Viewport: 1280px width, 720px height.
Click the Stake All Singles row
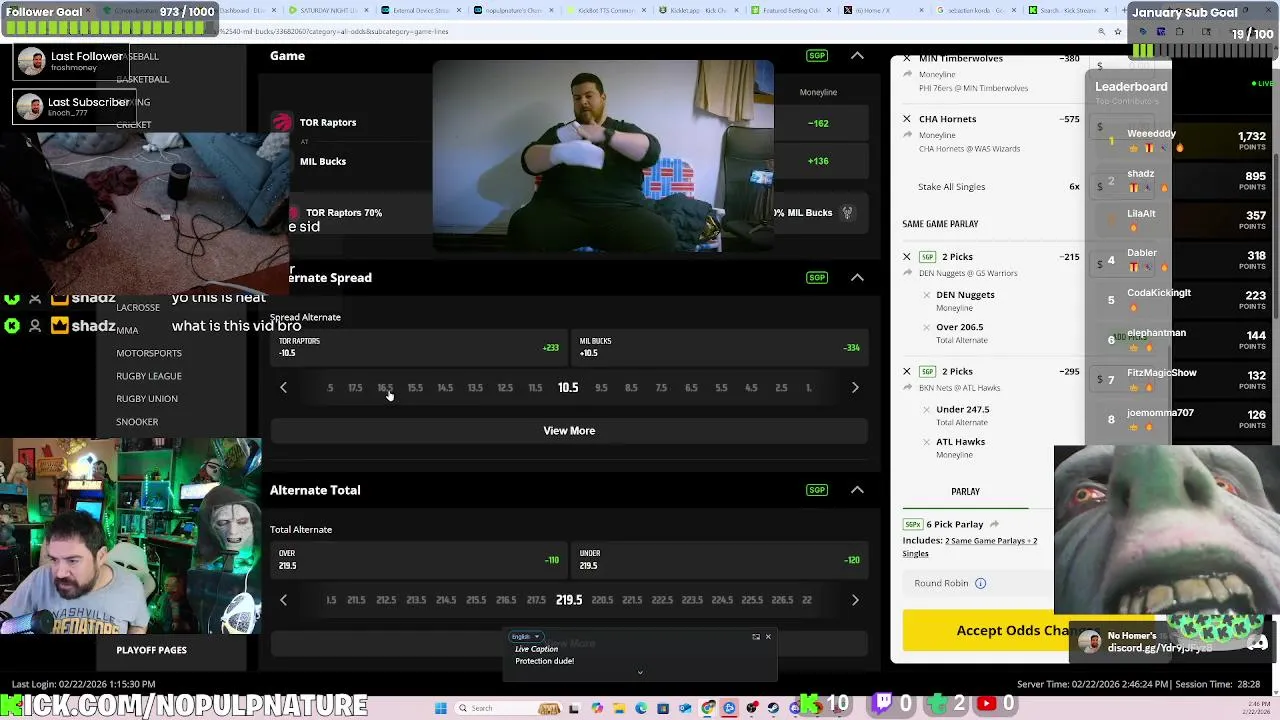[990, 187]
